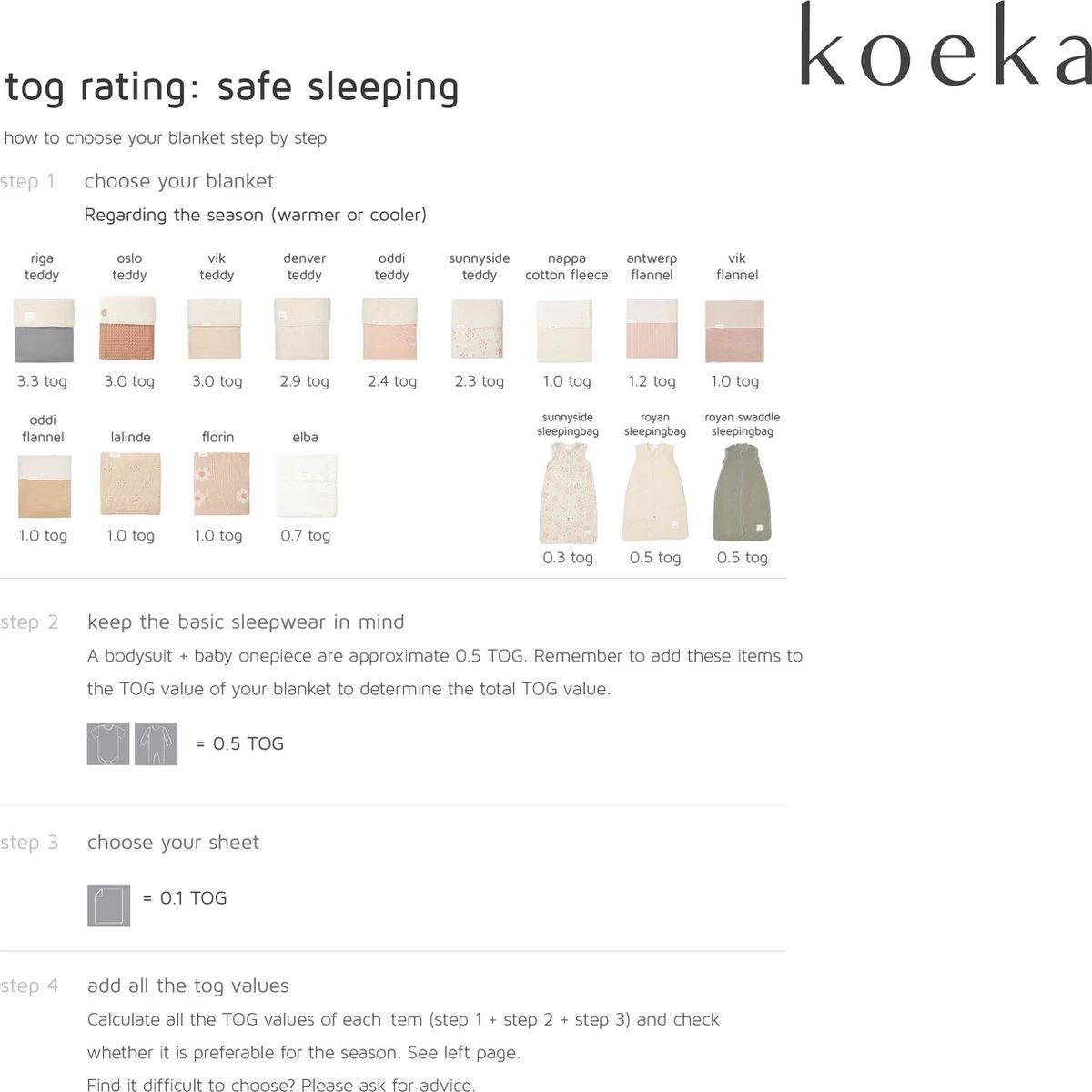Click the sheet icon in step 3
This screenshot has width=1092, height=1092.
click(x=108, y=905)
